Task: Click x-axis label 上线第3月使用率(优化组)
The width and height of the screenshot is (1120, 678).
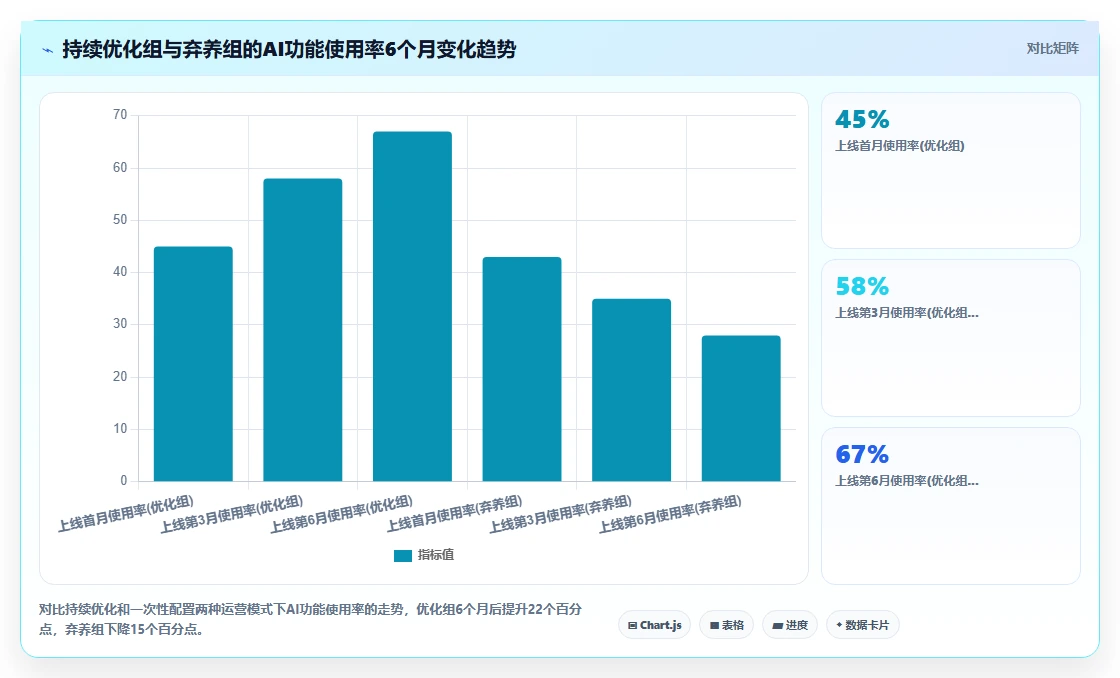Action: tap(232, 514)
